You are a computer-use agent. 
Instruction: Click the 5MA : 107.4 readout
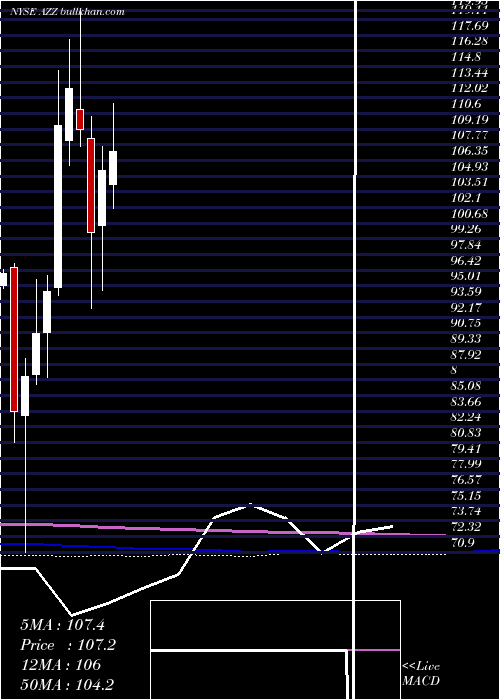pyautogui.click(x=62, y=625)
